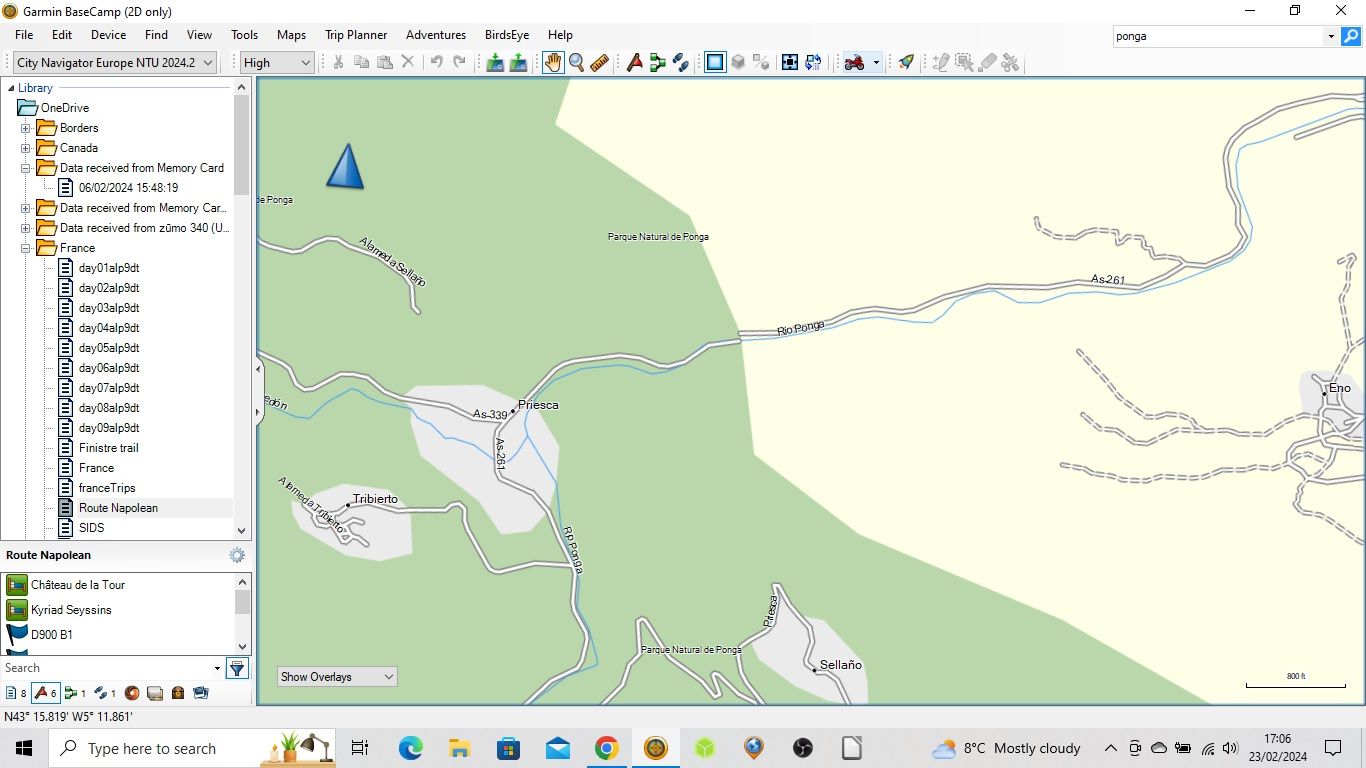1366x768 pixels.
Task: Open the File menu
Action: click(x=24, y=35)
